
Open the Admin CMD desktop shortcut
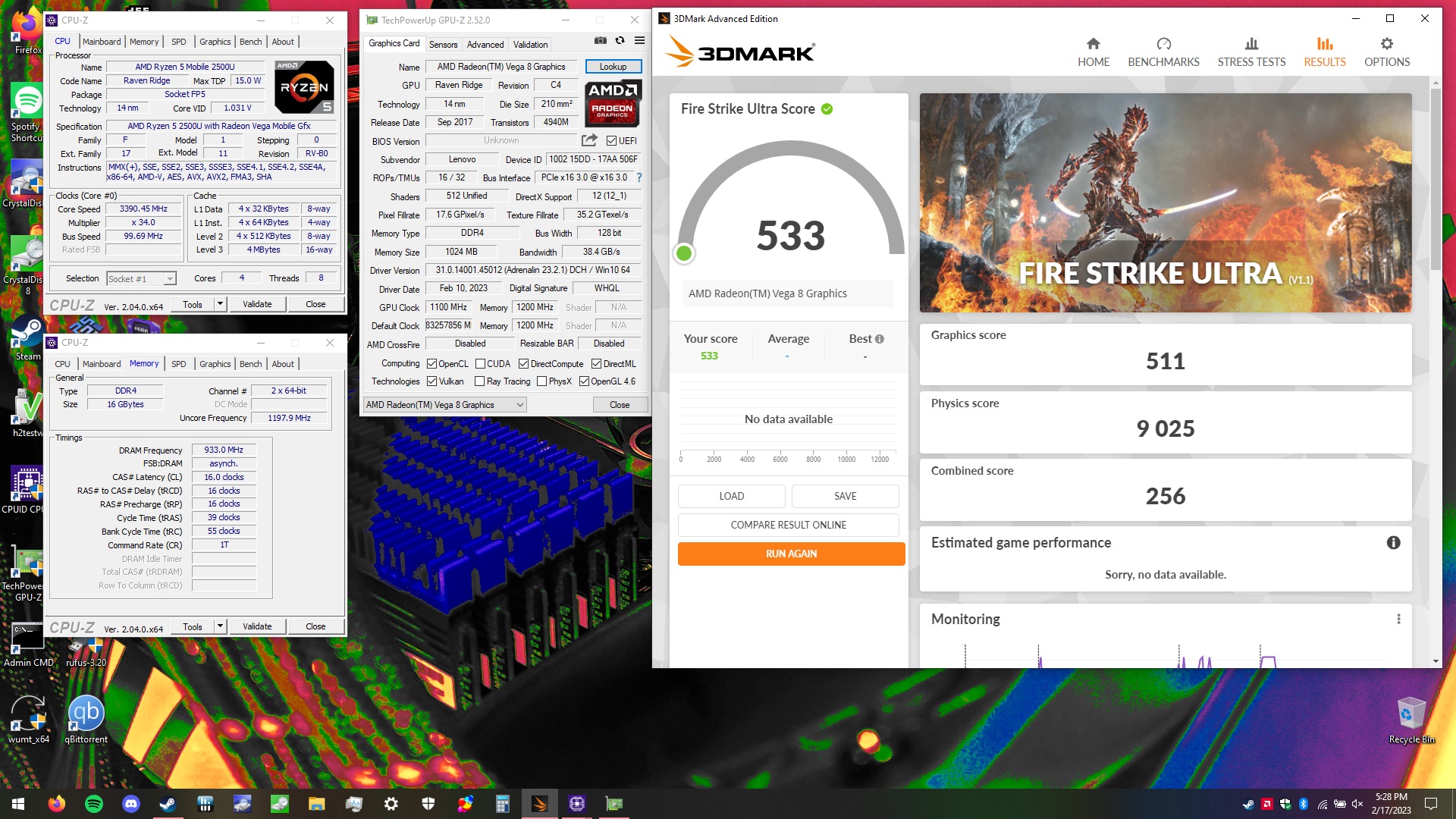click(x=28, y=645)
